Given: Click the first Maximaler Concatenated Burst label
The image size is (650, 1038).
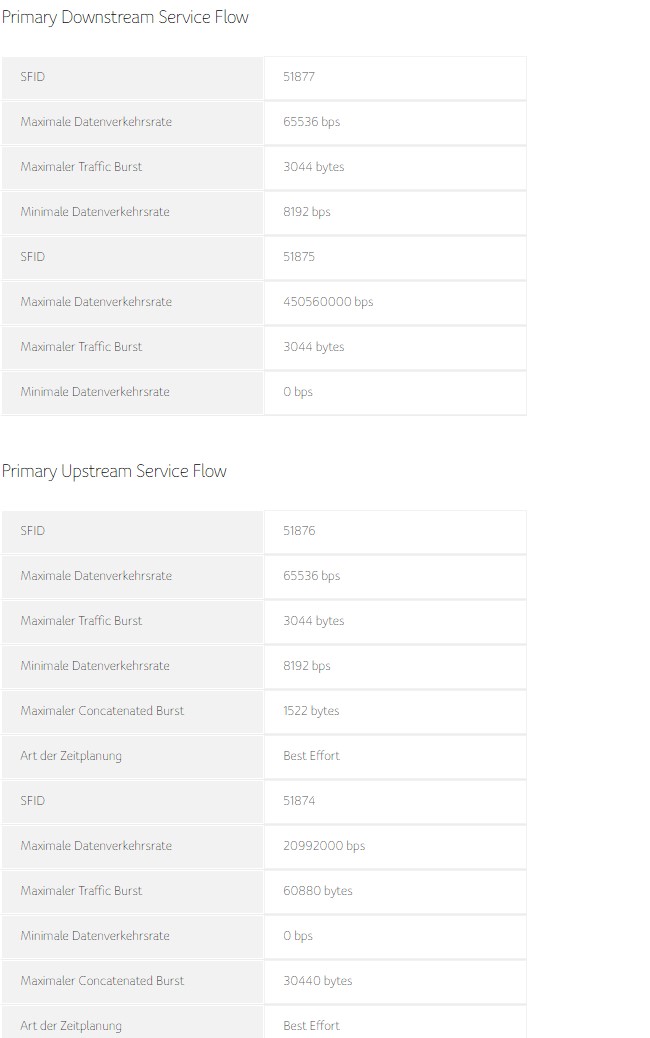Looking at the screenshot, I should [x=103, y=711].
